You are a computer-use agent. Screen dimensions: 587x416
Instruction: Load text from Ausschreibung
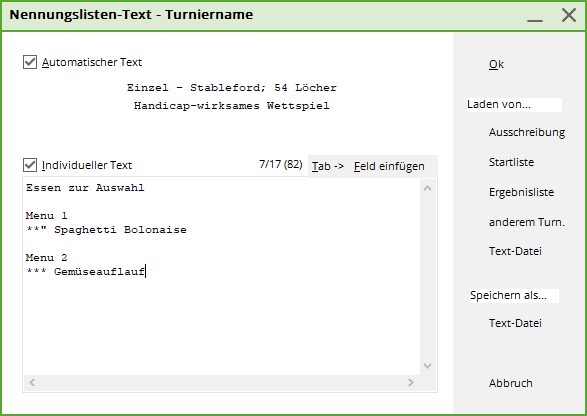coord(527,132)
